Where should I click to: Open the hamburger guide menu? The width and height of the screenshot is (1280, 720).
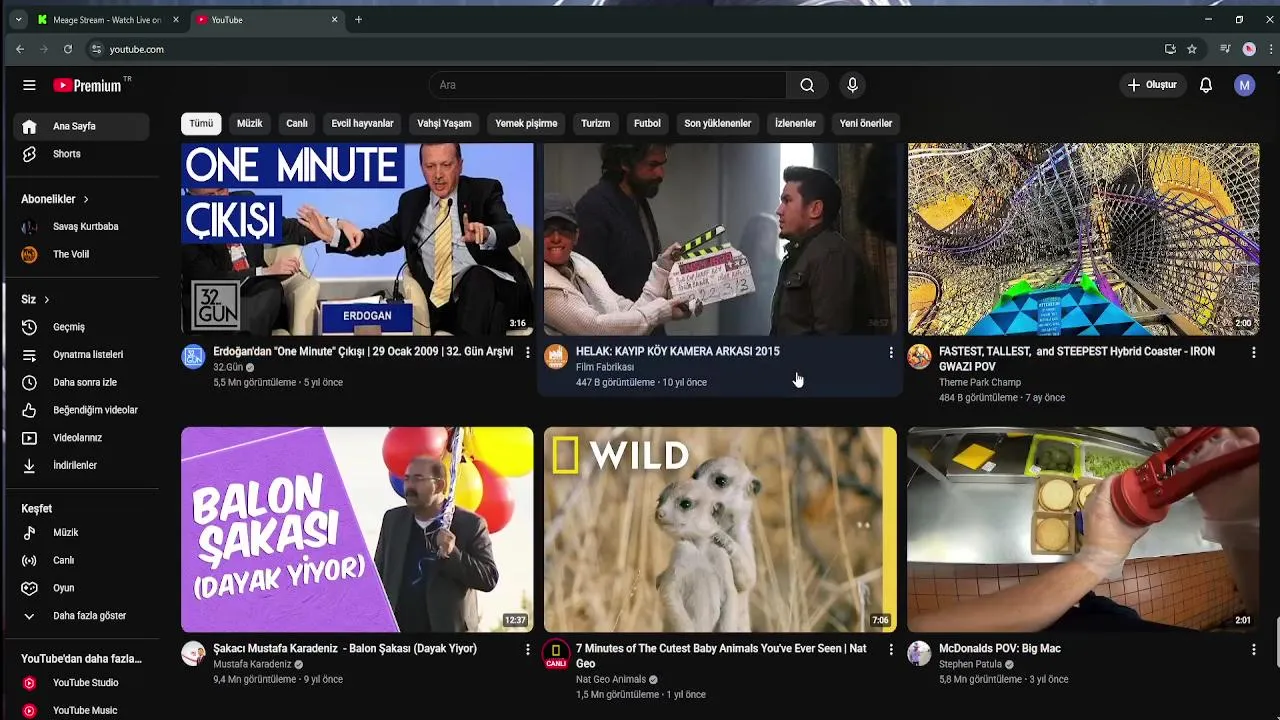pos(29,85)
